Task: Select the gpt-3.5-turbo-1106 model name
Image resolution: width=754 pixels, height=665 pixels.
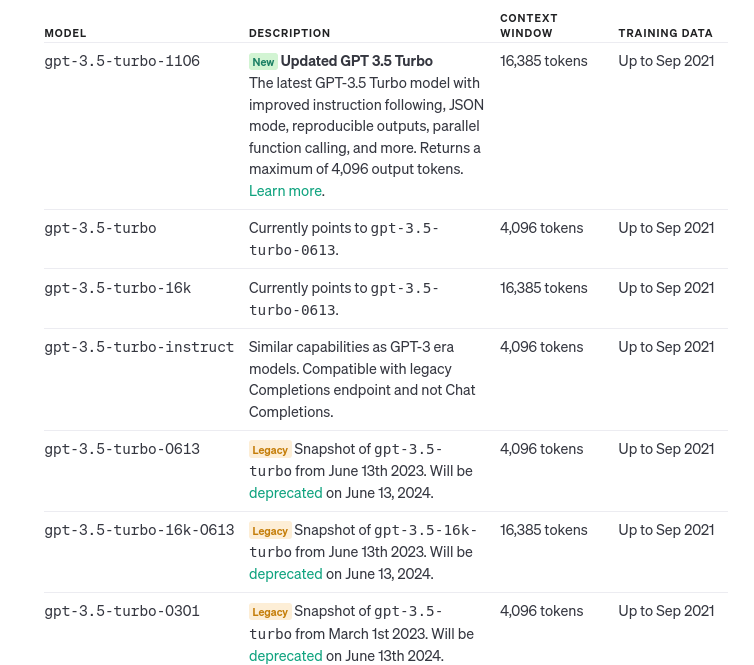Action: click(x=122, y=61)
